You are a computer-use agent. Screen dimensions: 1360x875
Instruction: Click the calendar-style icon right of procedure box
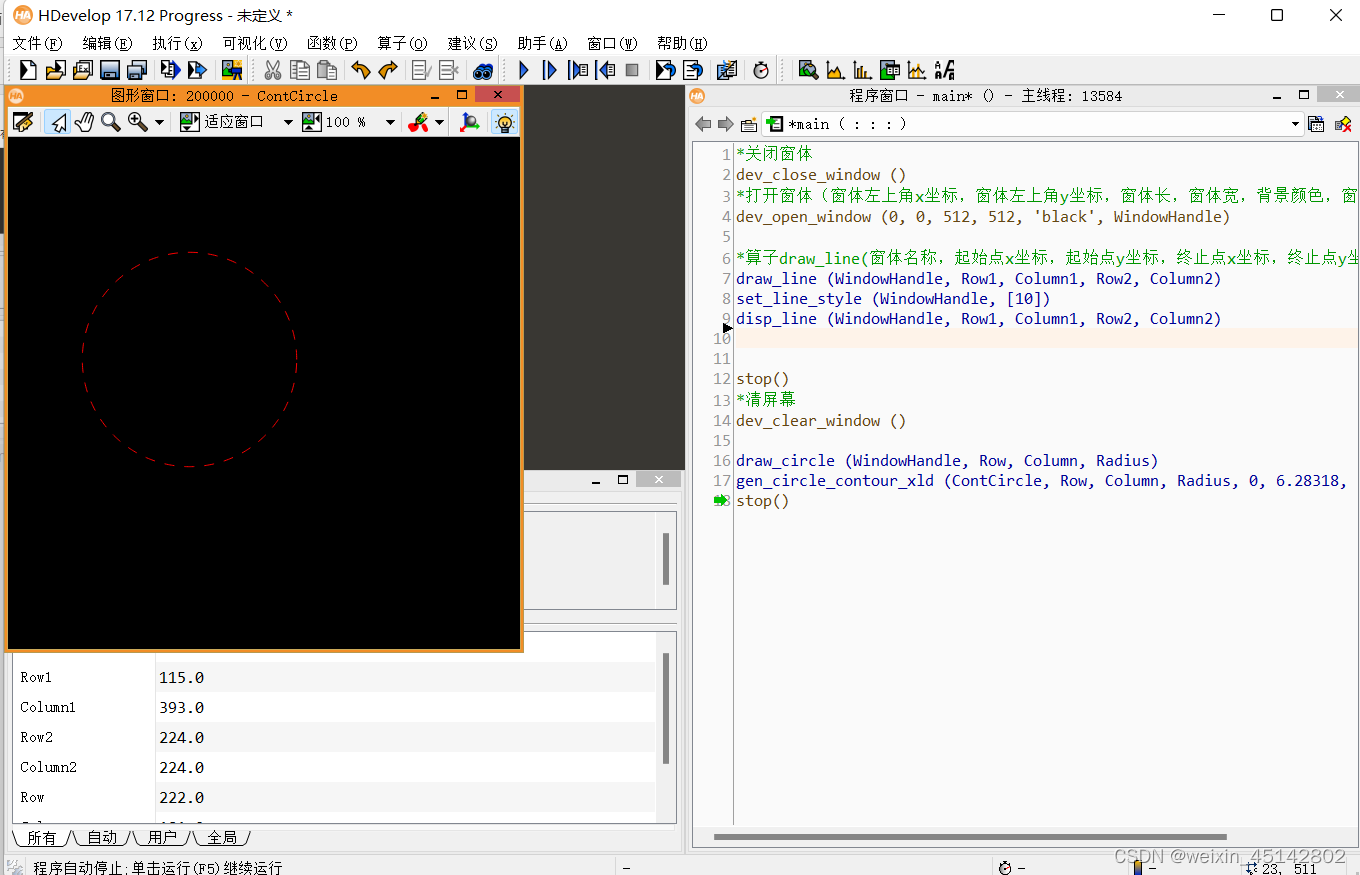point(1317,124)
